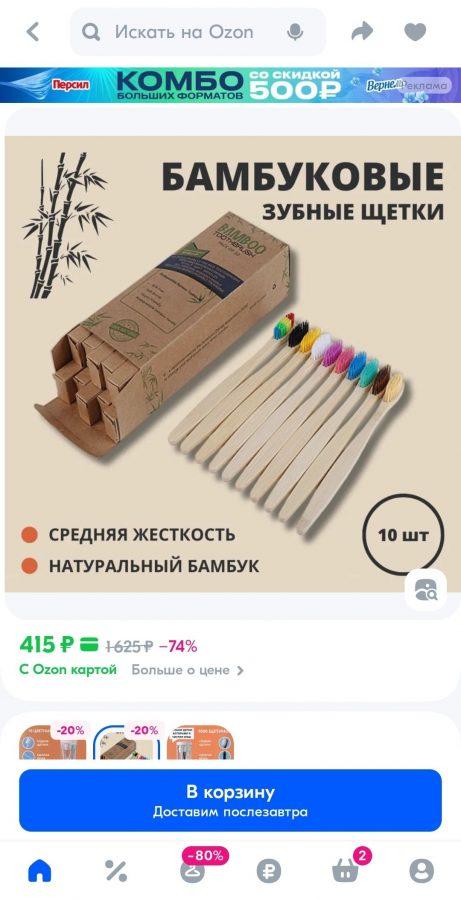The height and width of the screenshot is (900, 461).
Task: Open the bamboo toothbrushes product image
Action: (230, 364)
